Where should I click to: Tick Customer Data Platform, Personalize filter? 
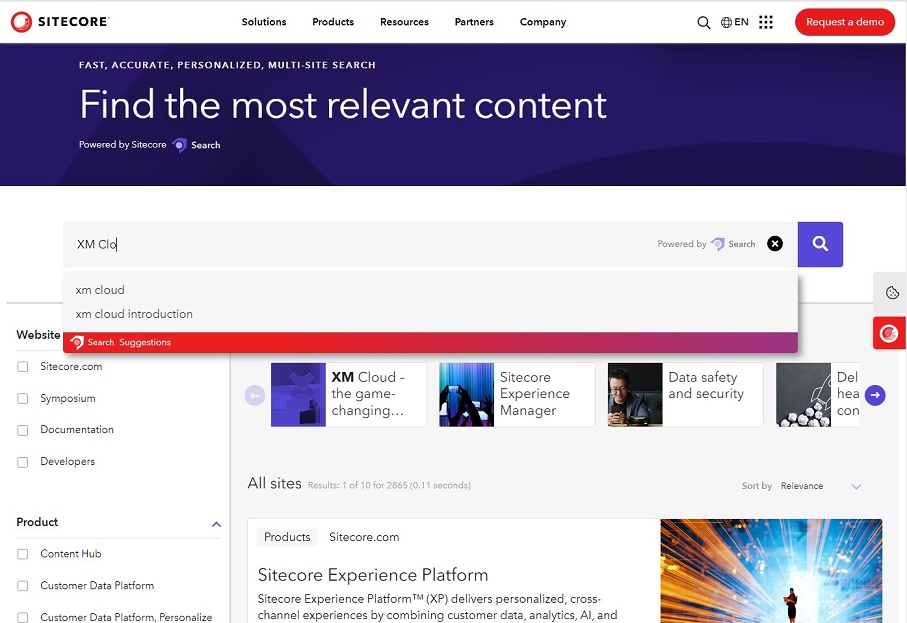[x=23, y=617]
